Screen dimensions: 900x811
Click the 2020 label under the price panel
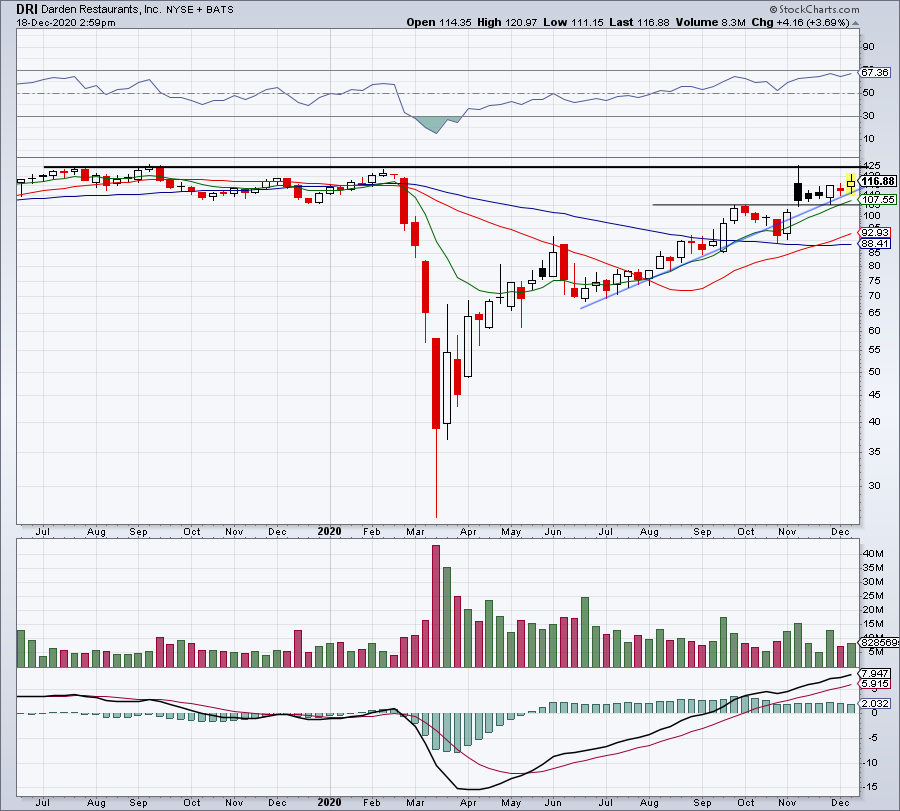point(329,531)
